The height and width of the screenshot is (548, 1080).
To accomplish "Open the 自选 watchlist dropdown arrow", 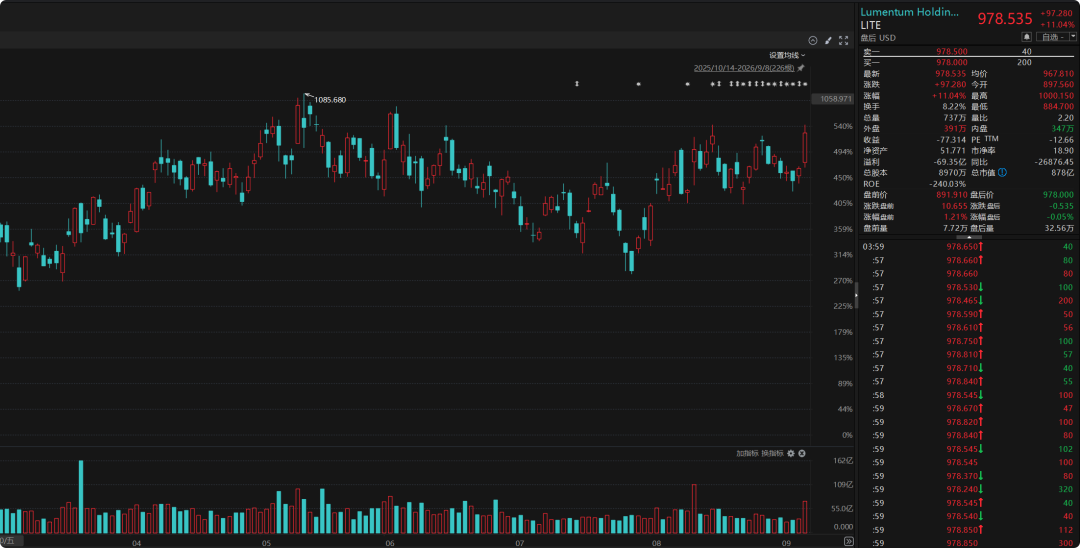I will tap(1073, 37).
